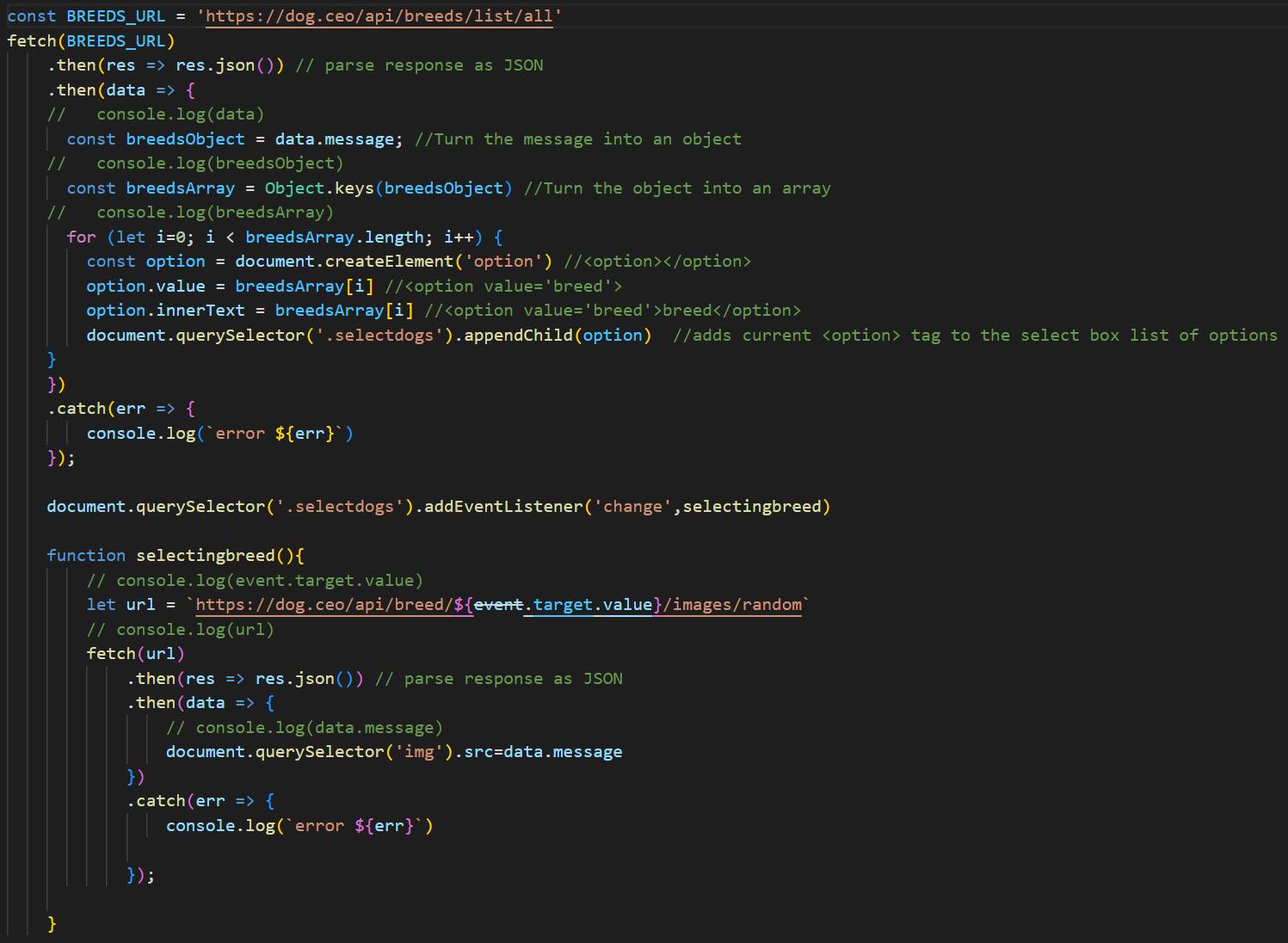
Task: Click 'data.message;' on the breedsObject line
Action: [x=339, y=139]
